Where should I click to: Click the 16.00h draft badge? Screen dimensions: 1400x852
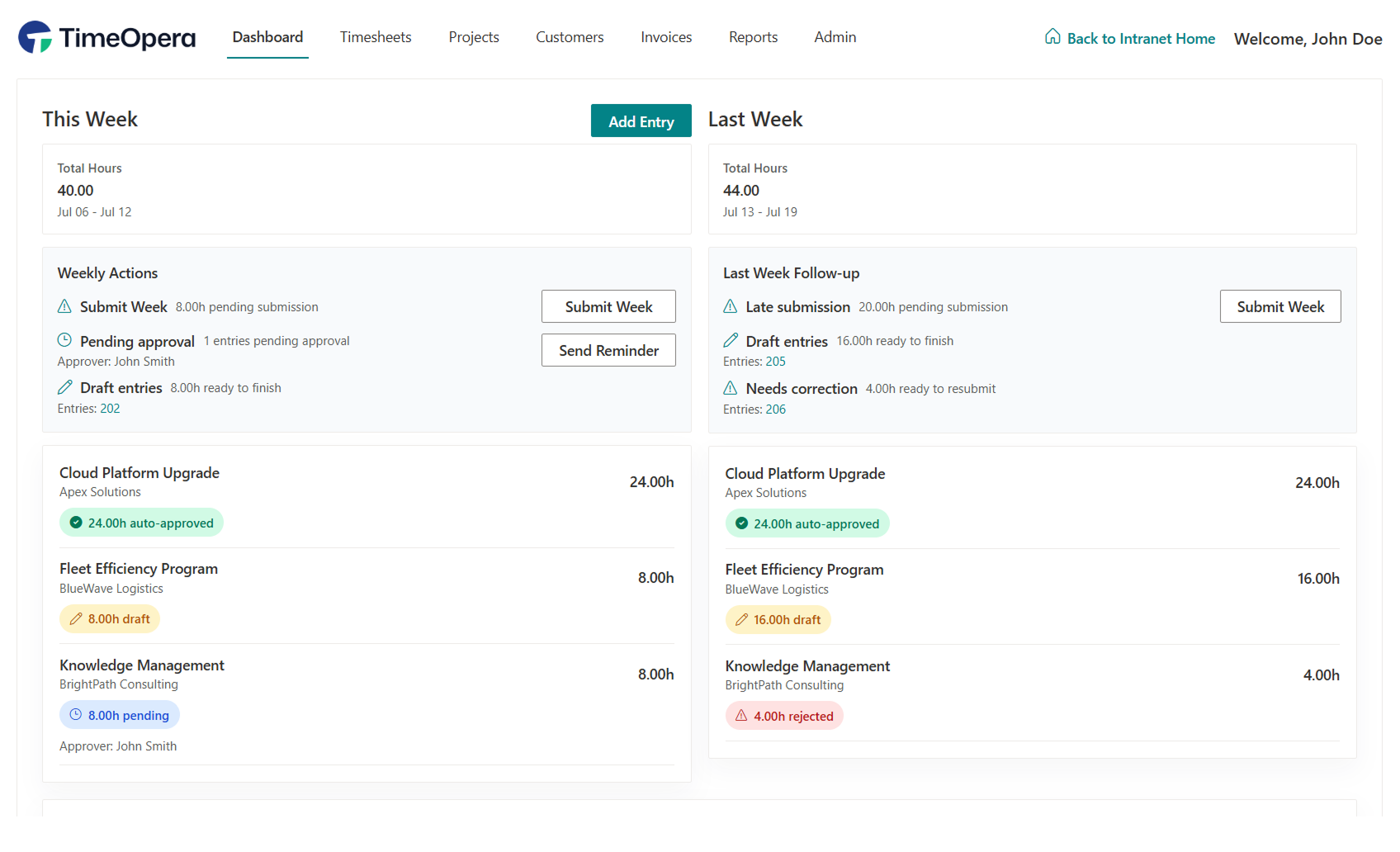coord(778,619)
